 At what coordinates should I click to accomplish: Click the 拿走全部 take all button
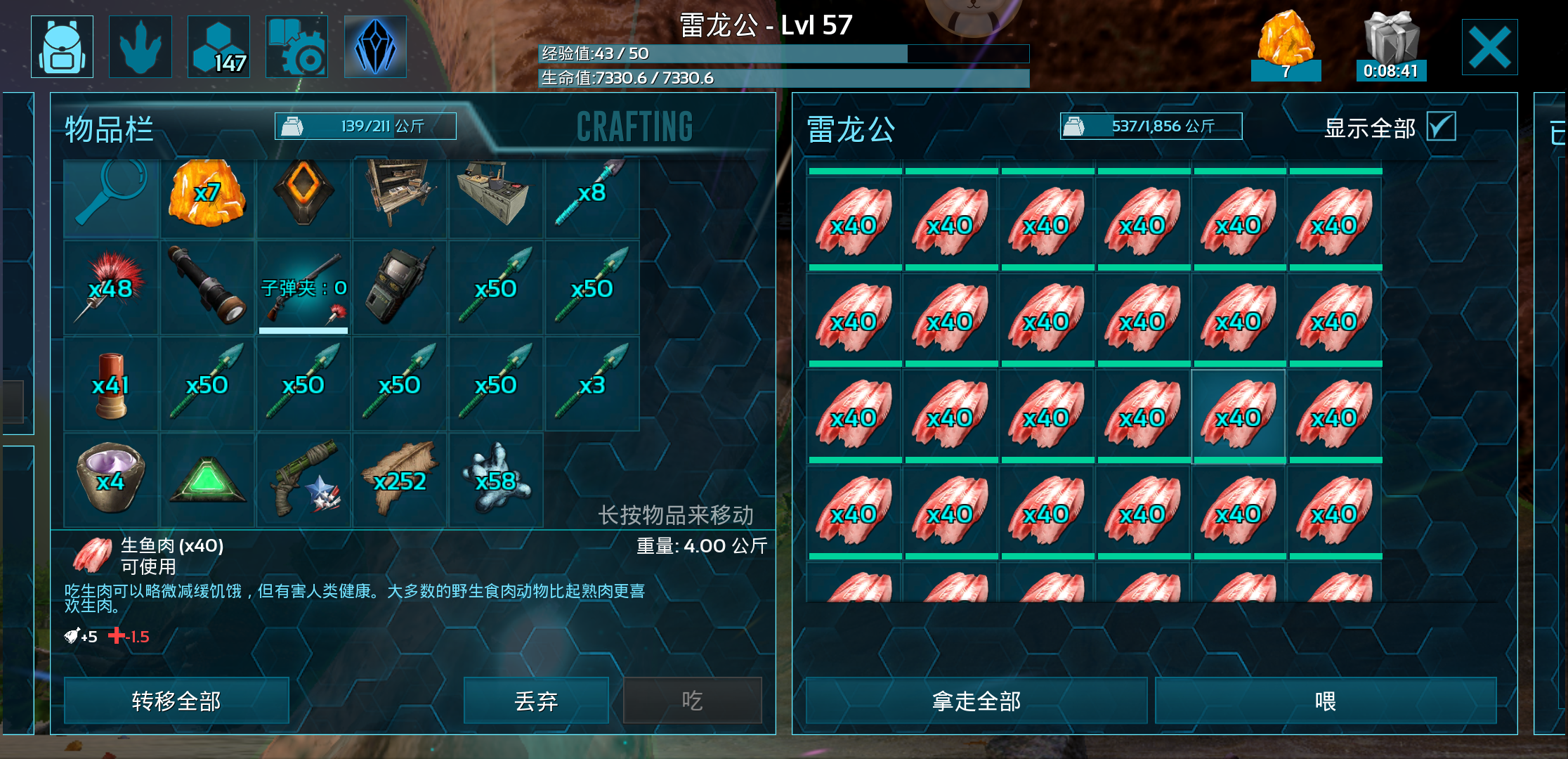(976, 700)
